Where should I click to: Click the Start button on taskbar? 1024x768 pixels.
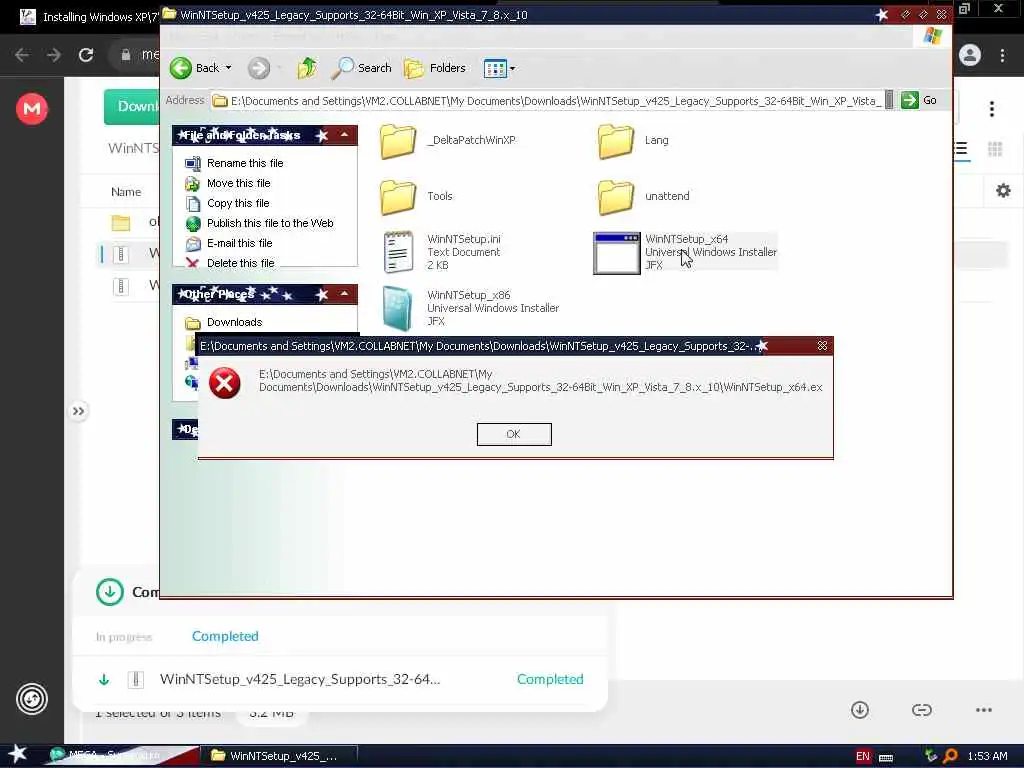click(17, 754)
